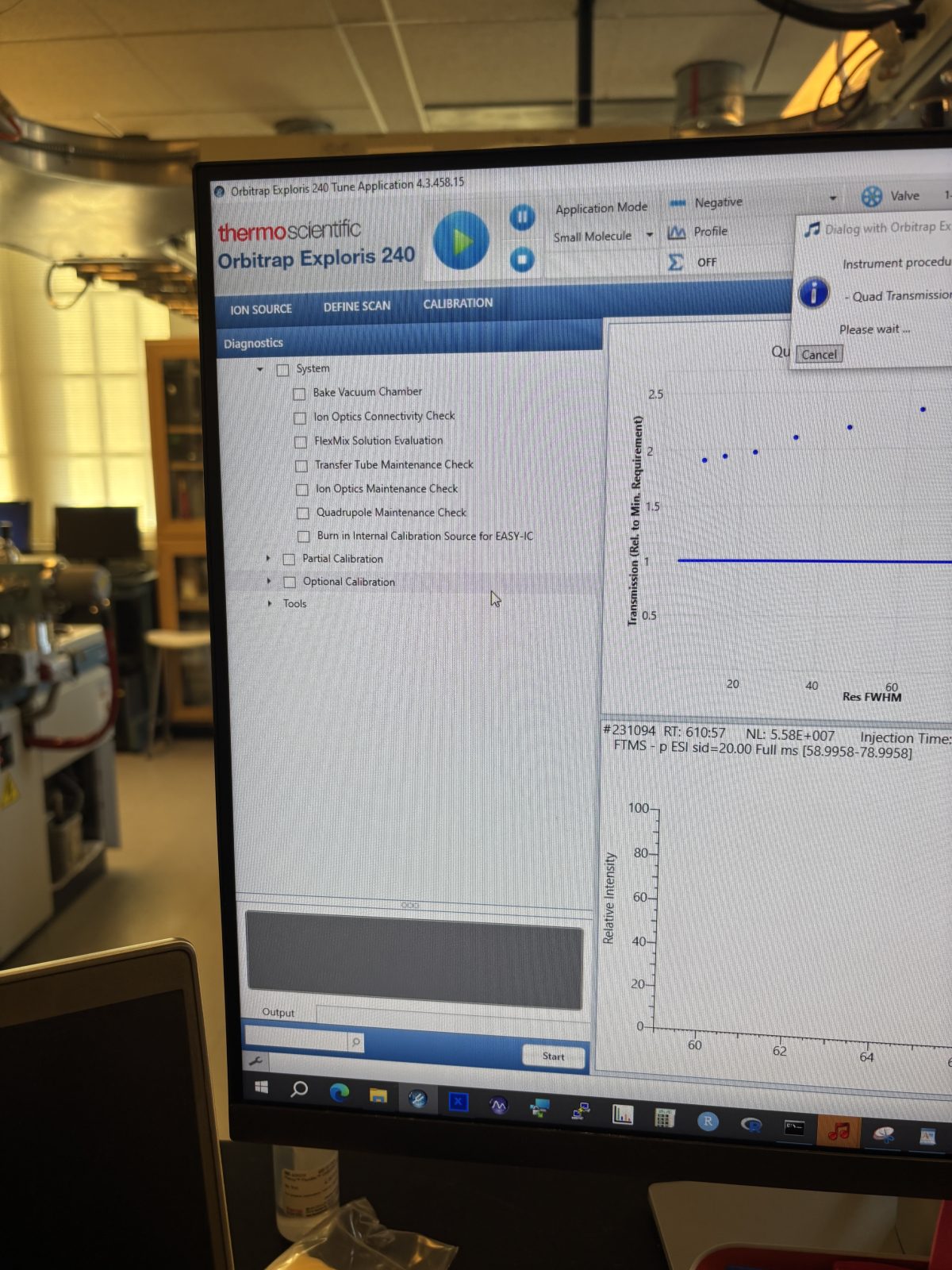Viewport: 952px width, 1270px height.
Task: Click the Start button
Action: coord(553,1056)
